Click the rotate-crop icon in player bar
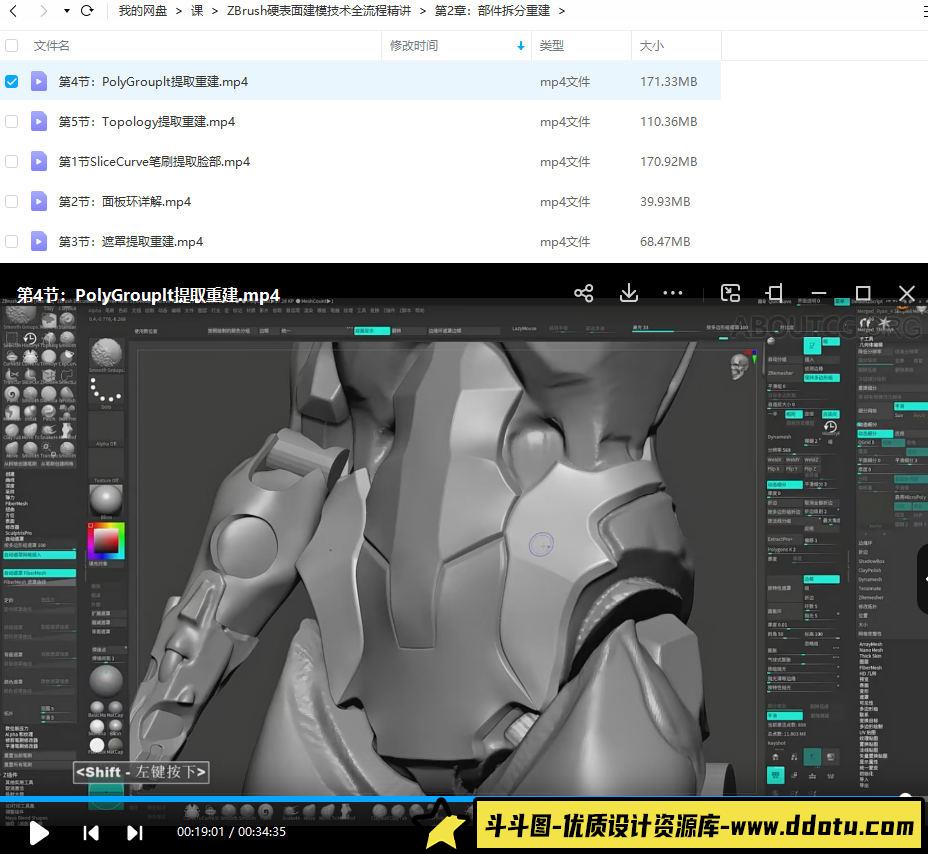 click(774, 292)
